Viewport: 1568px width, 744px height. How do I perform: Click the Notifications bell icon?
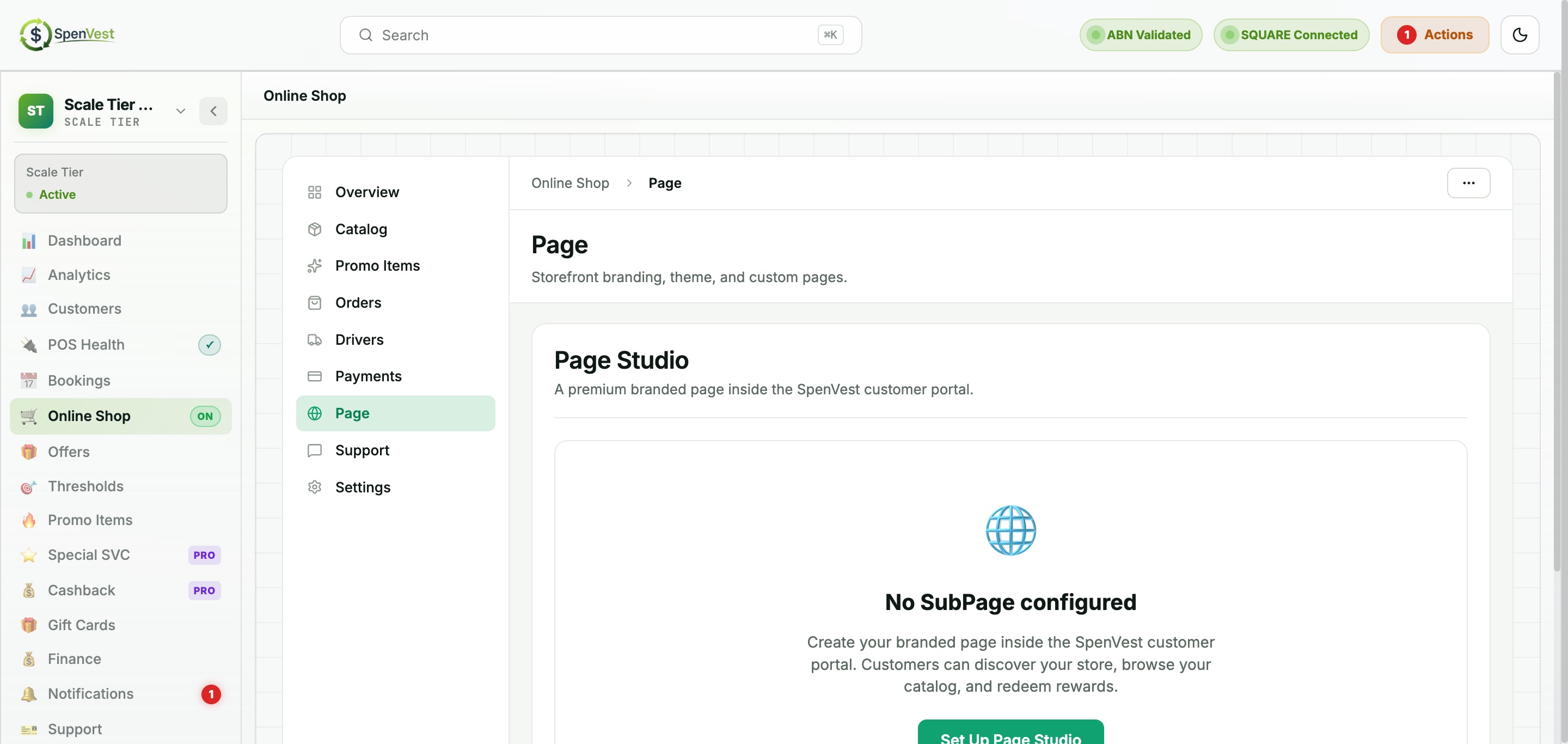tap(29, 694)
